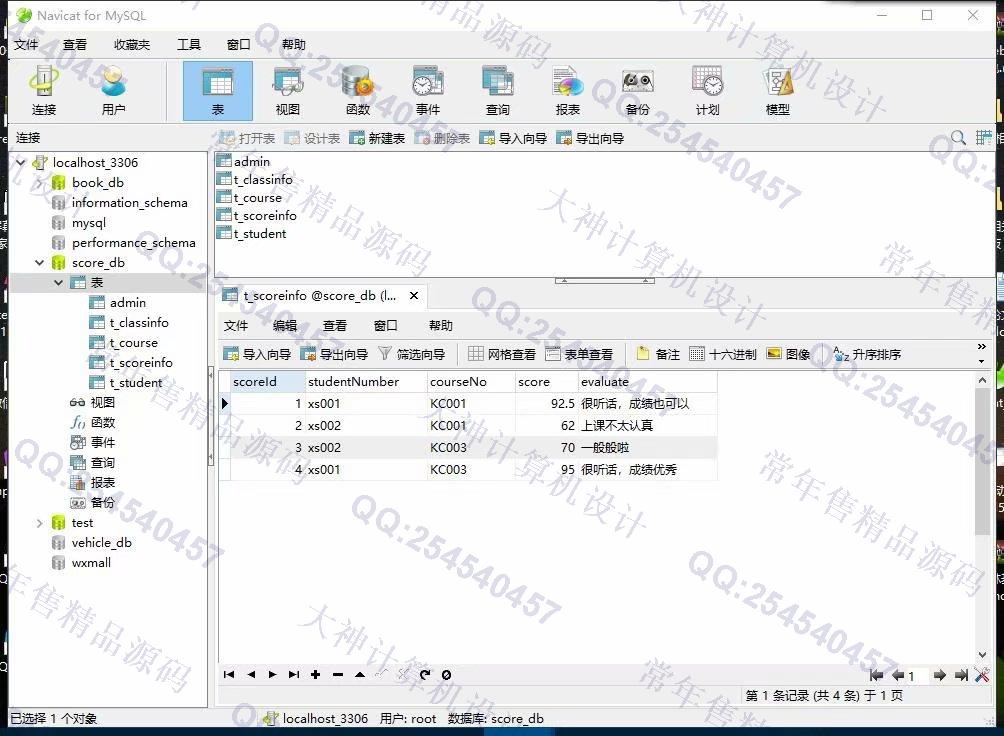
Task: Close the t_scoreinfo tab
Action: pos(414,295)
